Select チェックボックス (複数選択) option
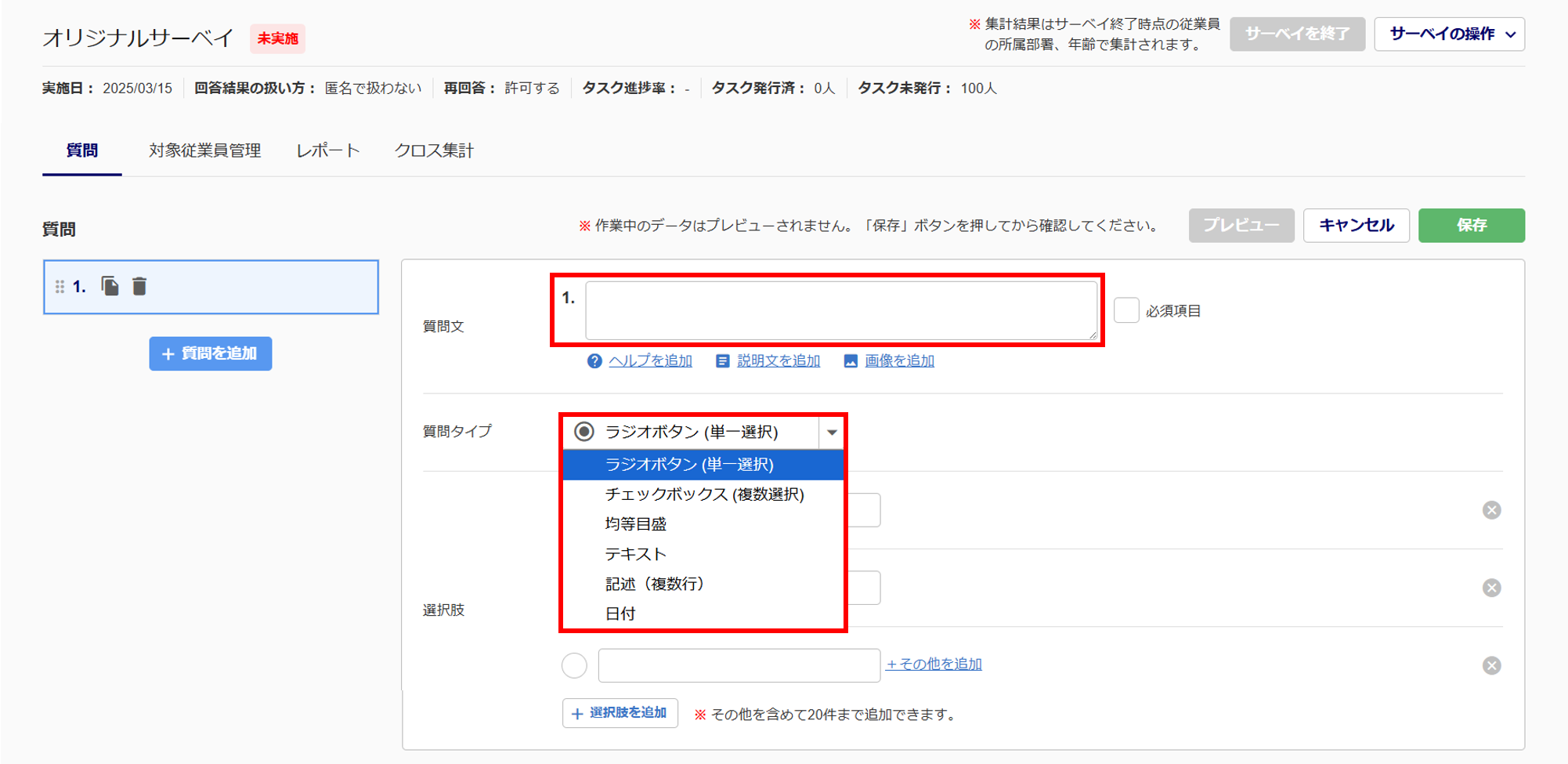Screen dimensions: 1568x764 (x=703, y=494)
